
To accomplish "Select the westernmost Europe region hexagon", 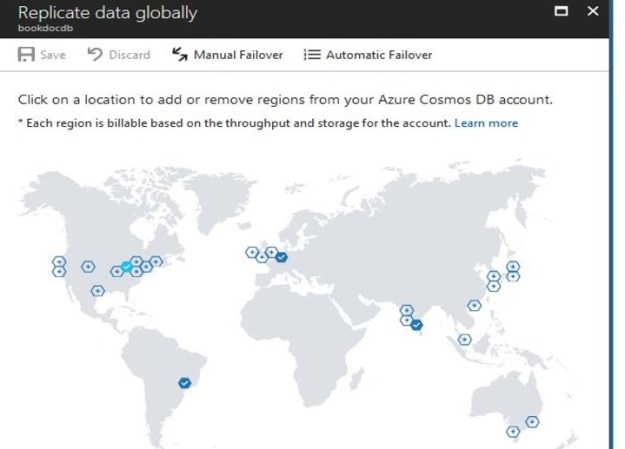I will pyautogui.click(x=252, y=252).
